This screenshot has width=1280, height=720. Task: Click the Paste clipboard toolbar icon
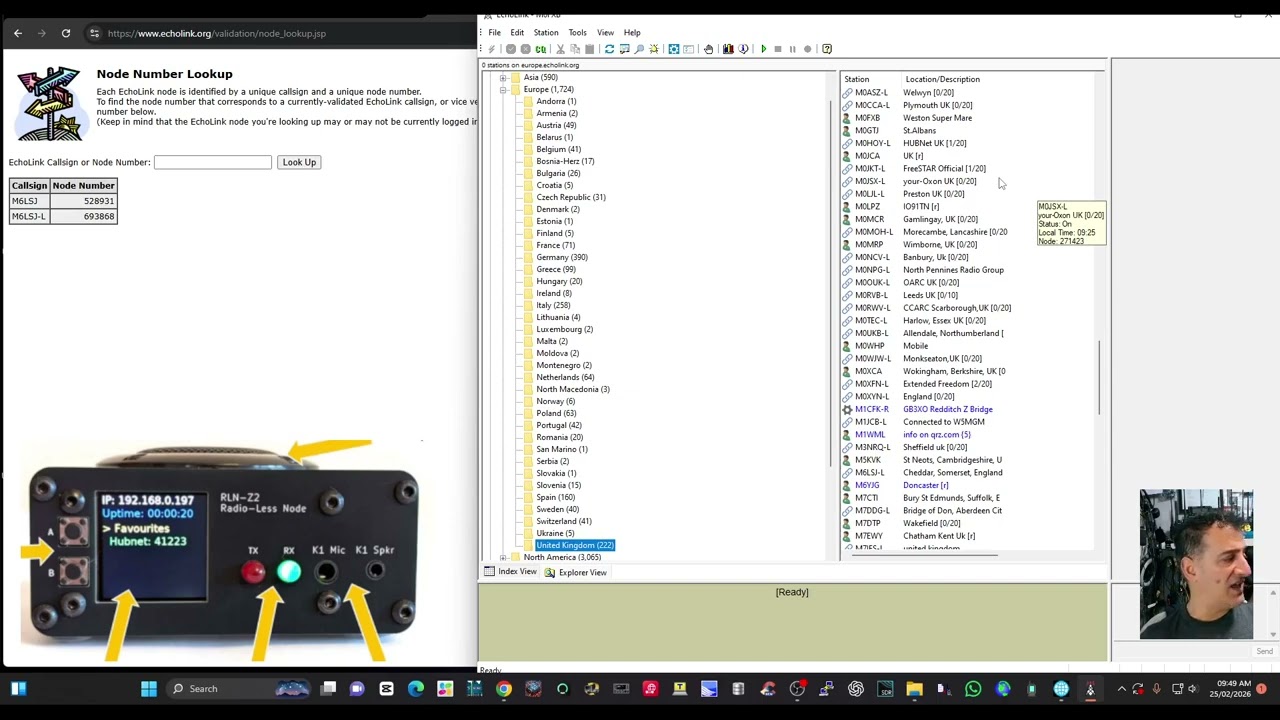[x=590, y=49]
